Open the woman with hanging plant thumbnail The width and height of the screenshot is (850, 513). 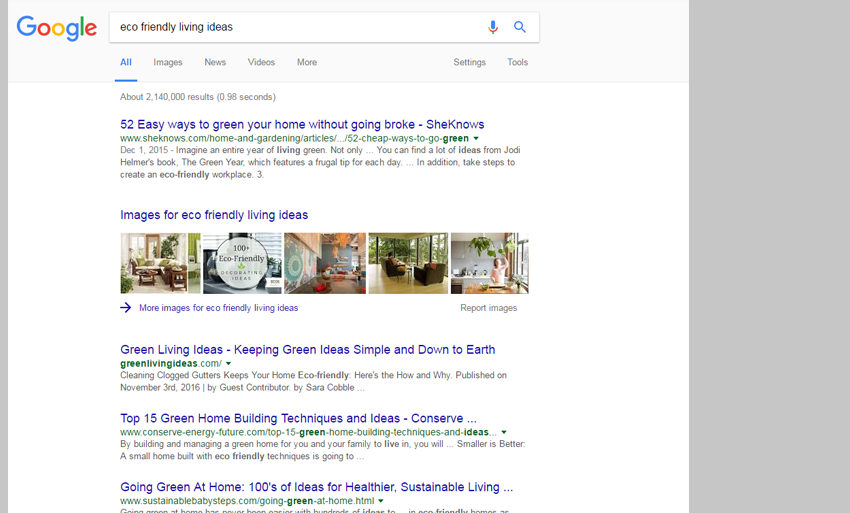490,264
